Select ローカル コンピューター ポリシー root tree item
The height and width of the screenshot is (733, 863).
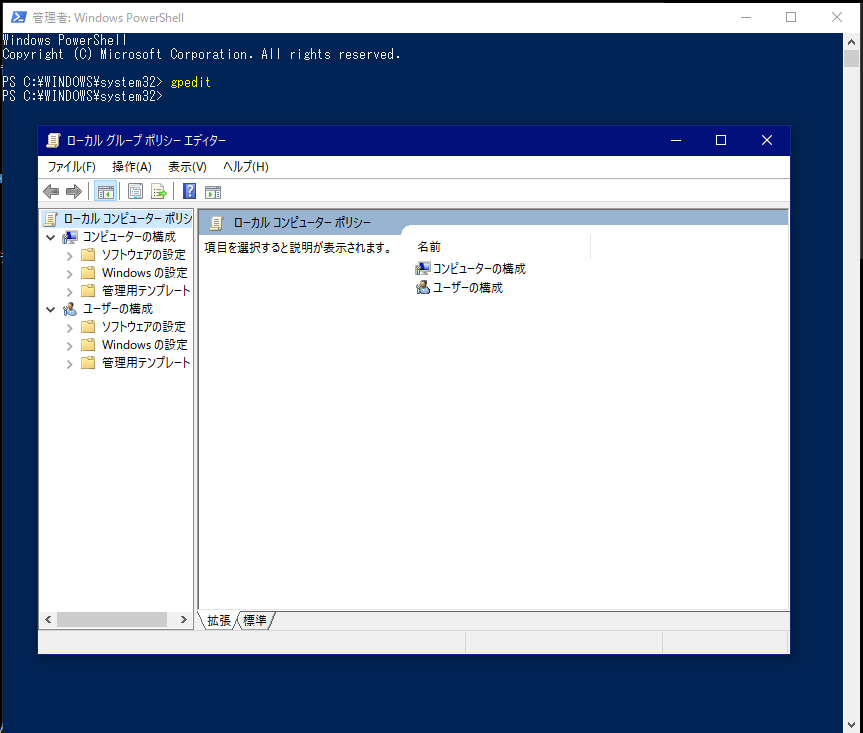pyautogui.click(x=127, y=219)
